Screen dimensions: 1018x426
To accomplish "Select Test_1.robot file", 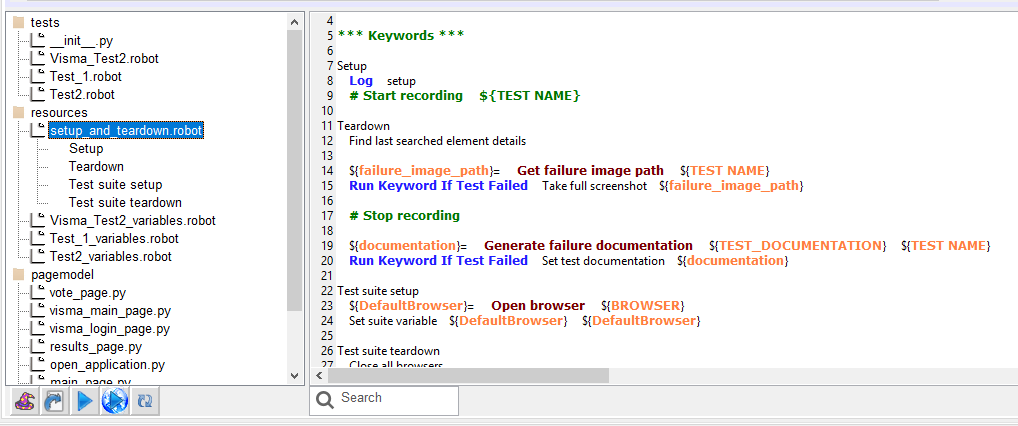I will point(86,76).
